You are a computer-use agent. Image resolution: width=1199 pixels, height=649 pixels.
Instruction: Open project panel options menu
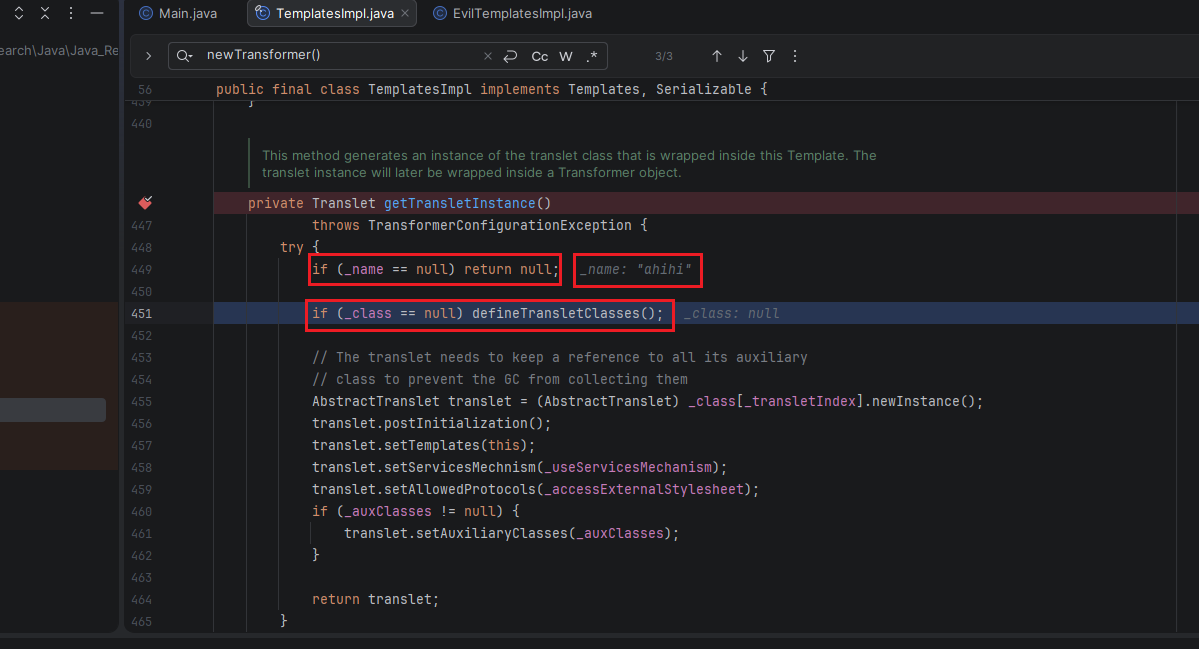(x=70, y=13)
